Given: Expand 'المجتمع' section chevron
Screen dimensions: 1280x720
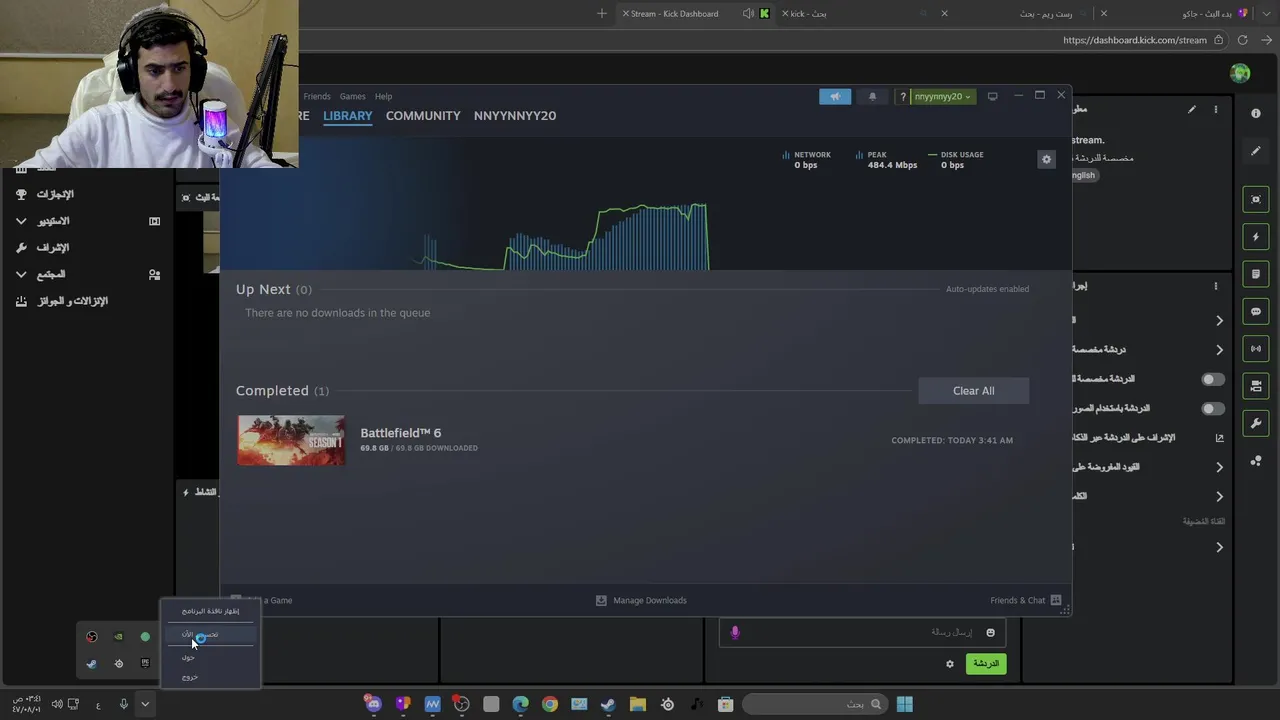Looking at the screenshot, I should [21, 274].
